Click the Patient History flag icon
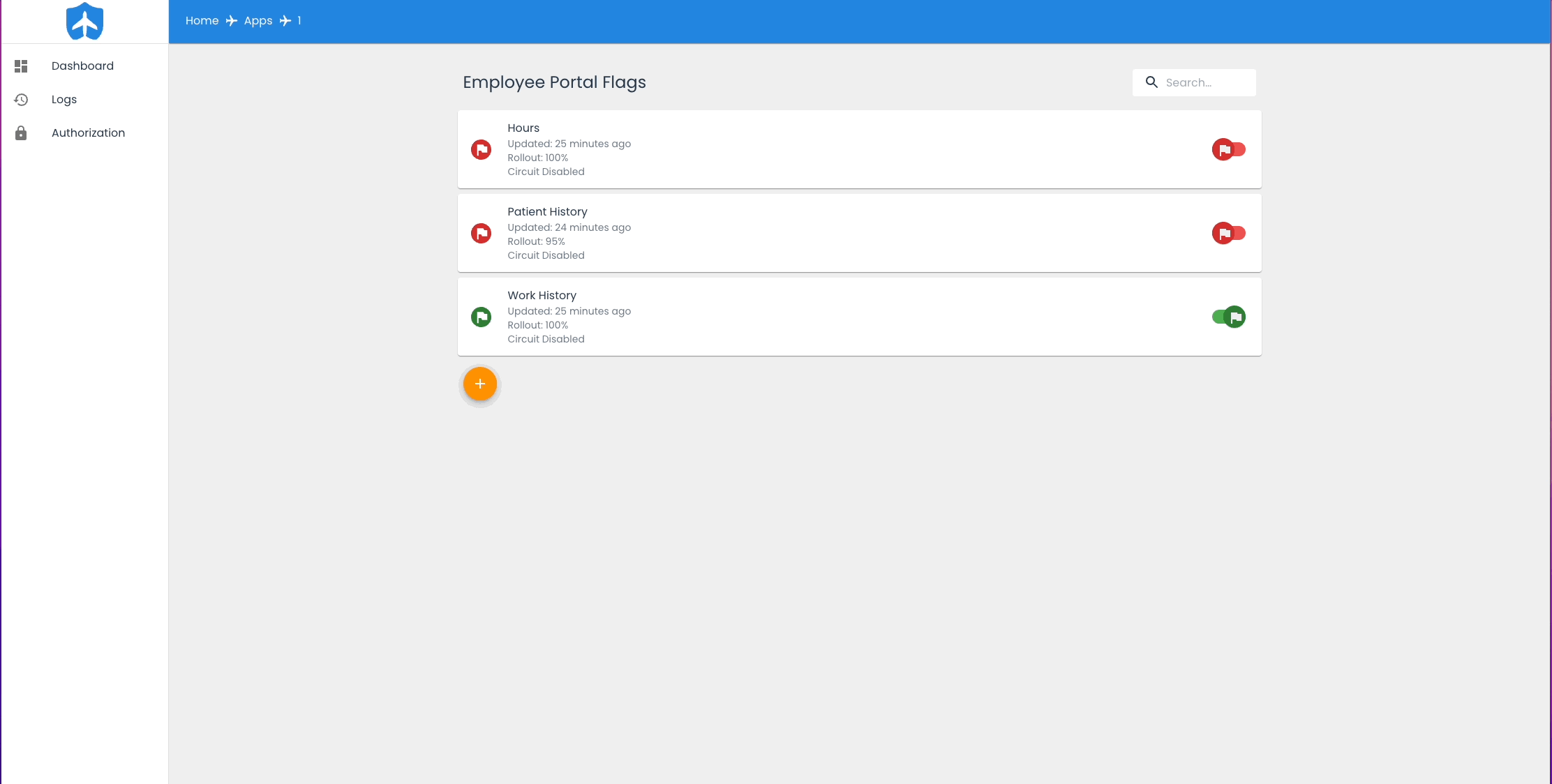Screen dimensions: 1552x784 (x=481, y=233)
